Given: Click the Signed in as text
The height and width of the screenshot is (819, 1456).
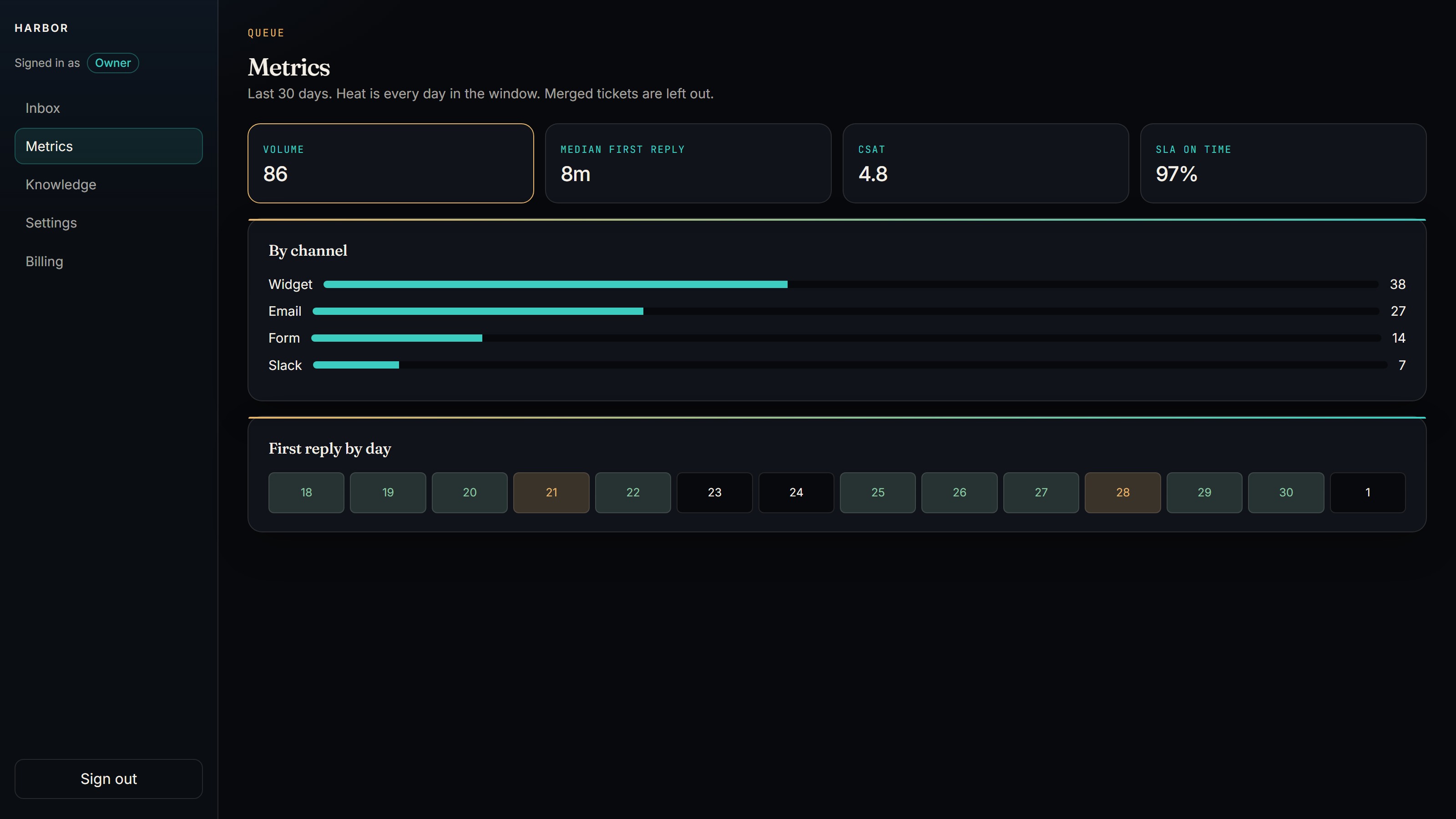Looking at the screenshot, I should pos(47,63).
